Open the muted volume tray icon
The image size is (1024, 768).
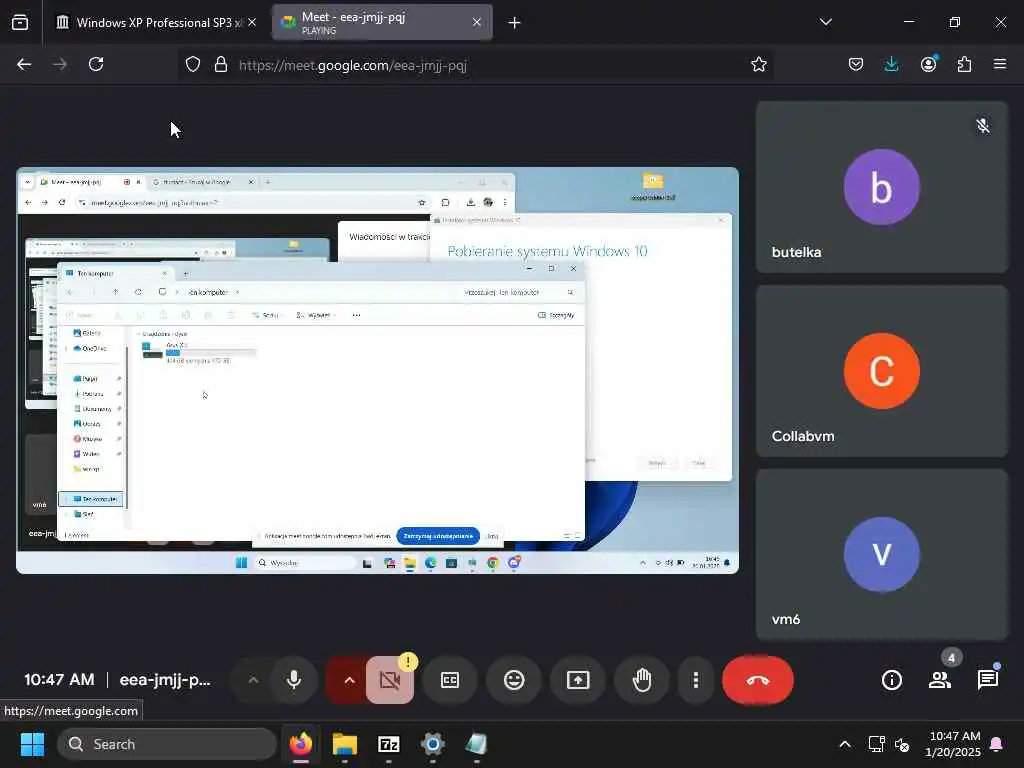tap(902, 744)
